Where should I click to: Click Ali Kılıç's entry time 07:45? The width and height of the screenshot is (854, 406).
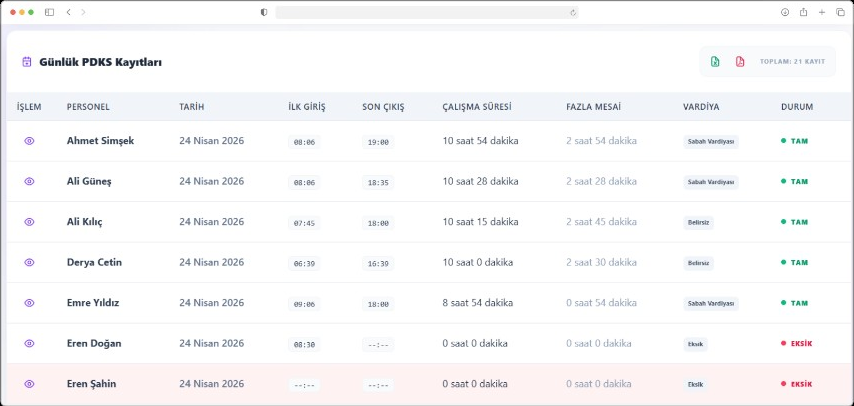point(304,223)
